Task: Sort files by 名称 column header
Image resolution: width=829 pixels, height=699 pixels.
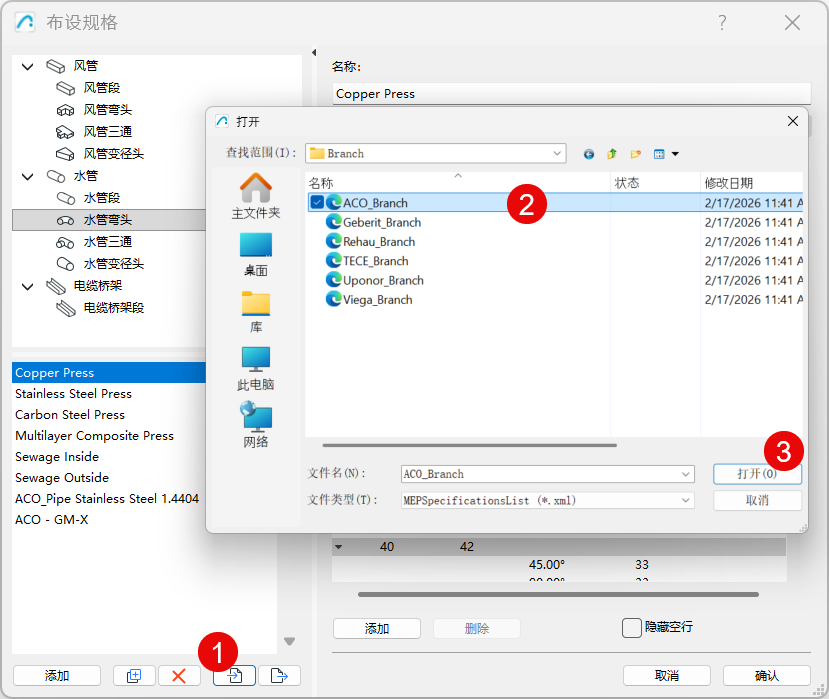Action: (457, 183)
